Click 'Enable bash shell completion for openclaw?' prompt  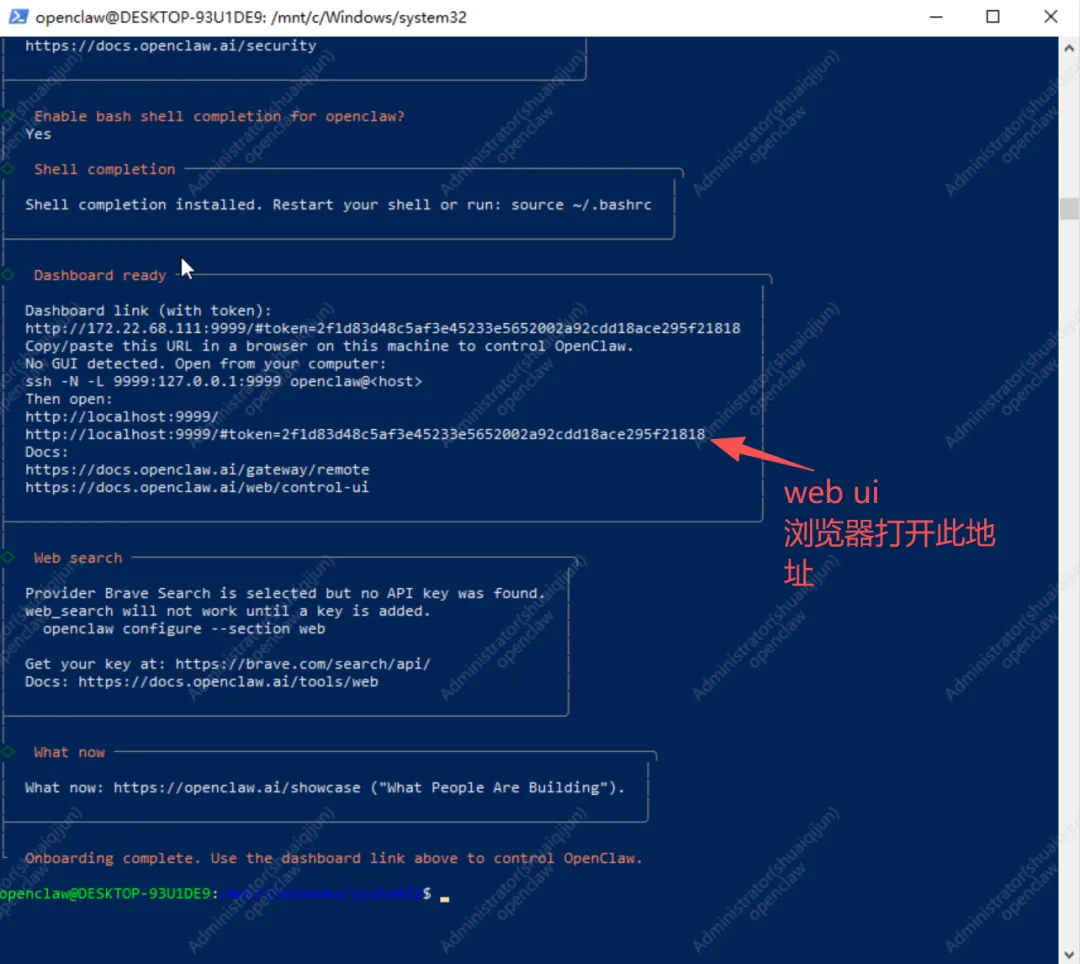(220, 116)
